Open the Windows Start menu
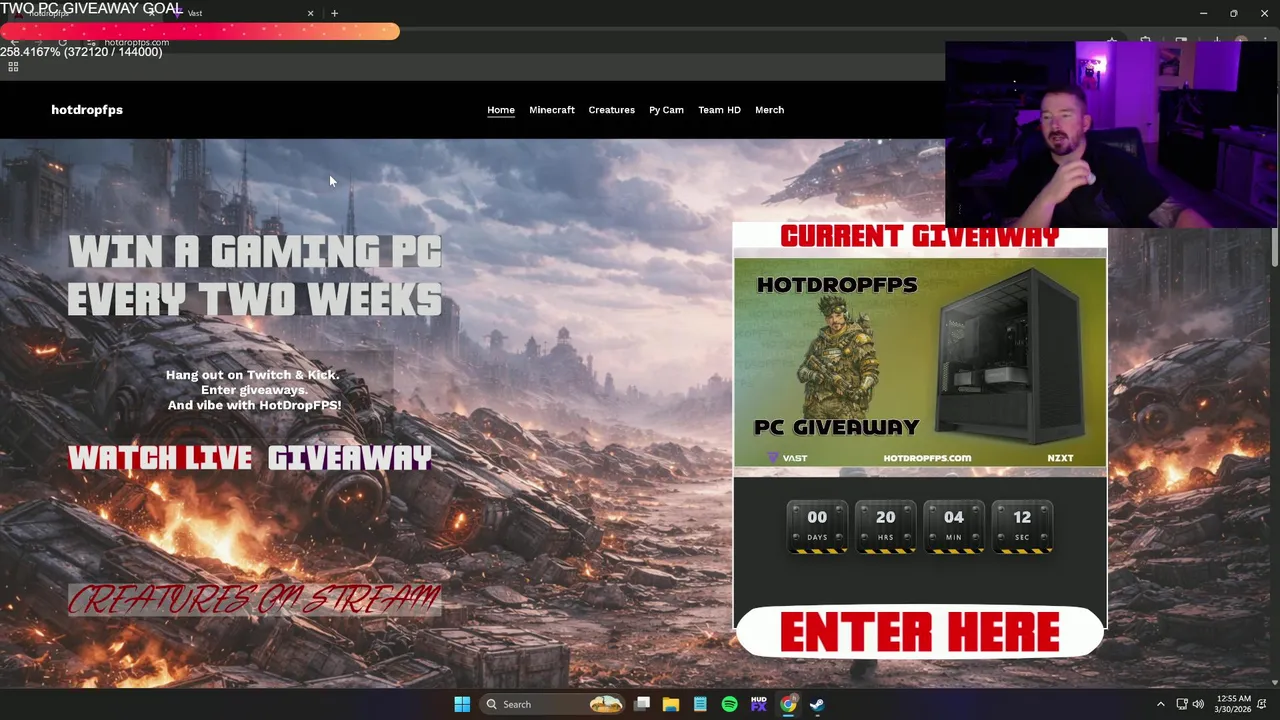Viewport: 1280px width, 720px height. point(462,704)
